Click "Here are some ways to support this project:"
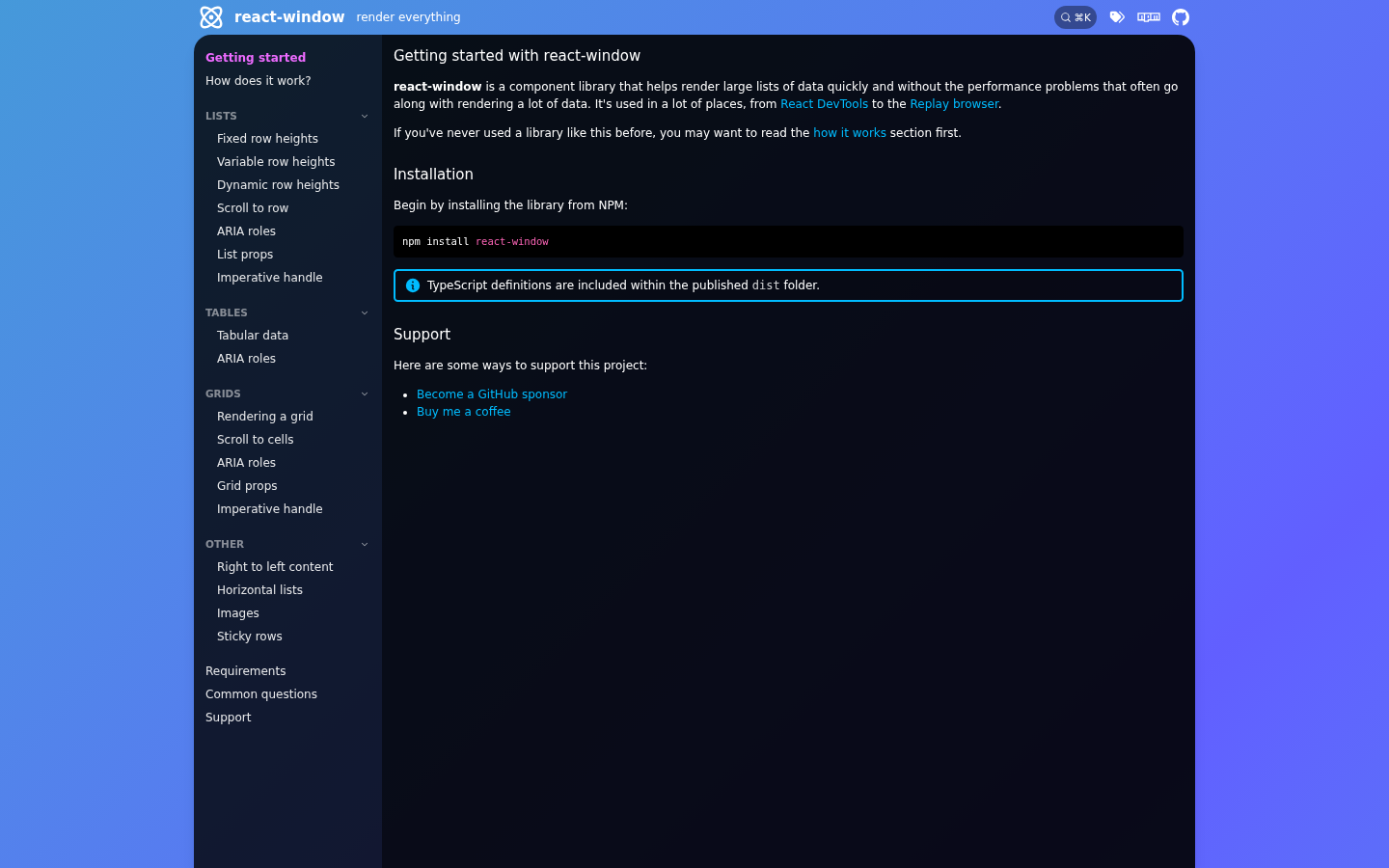1389x868 pixels. tap(520, 366)
